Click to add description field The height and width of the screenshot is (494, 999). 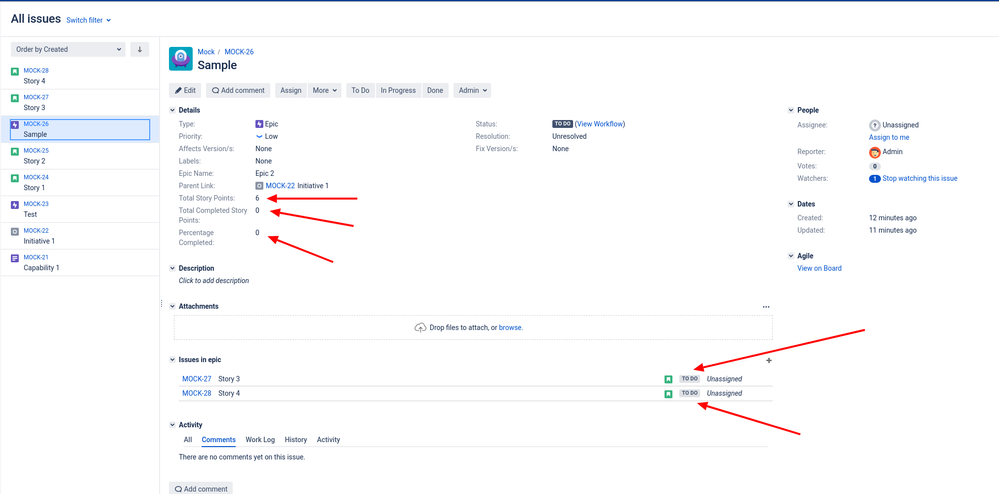pyautogui.click(x=214, y=280)
